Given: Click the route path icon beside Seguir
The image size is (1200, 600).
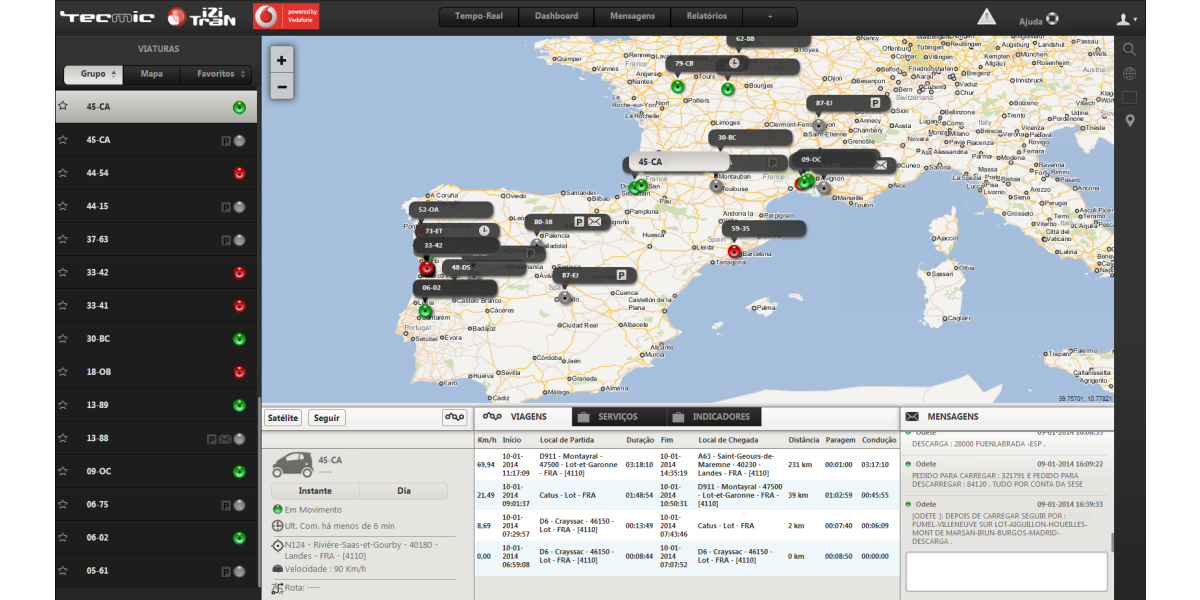Looking at the screenshot, I should (454, 418).
